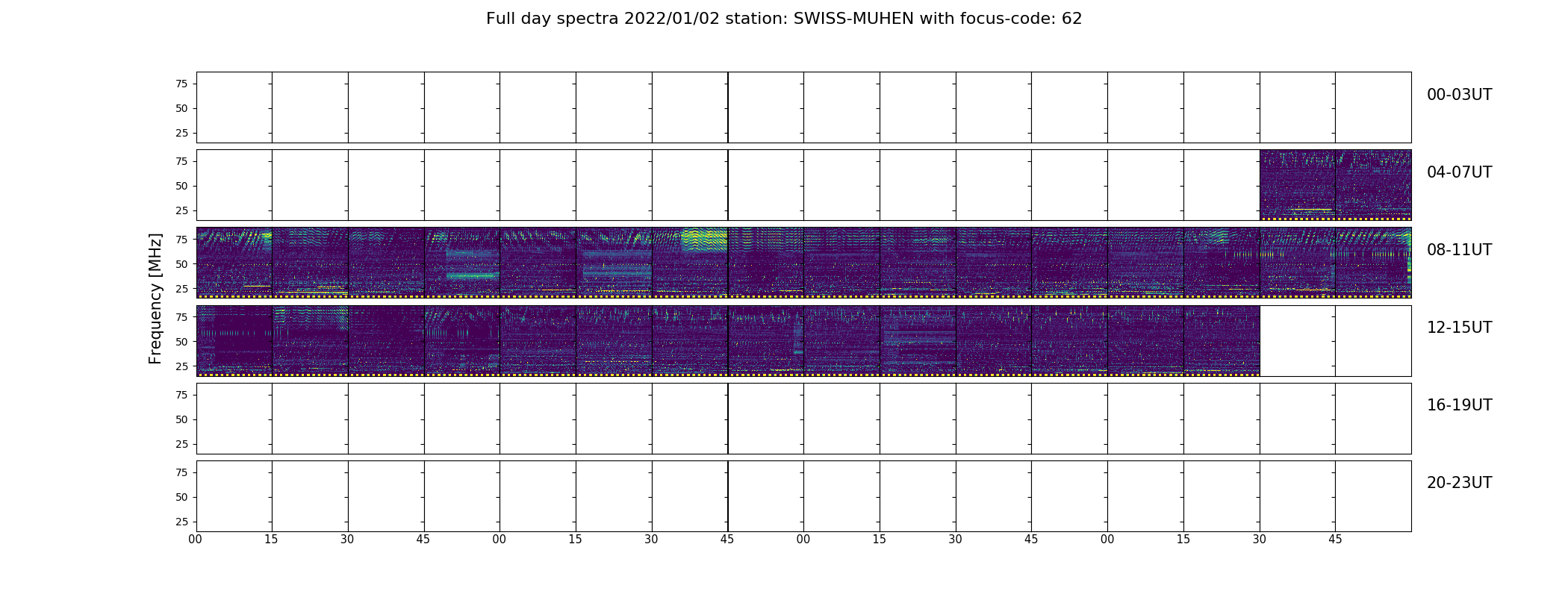Click the spectrogram data in the 04-07UT row
The width and height of the screenshot is (1568, 597).
pos(1335,185)
